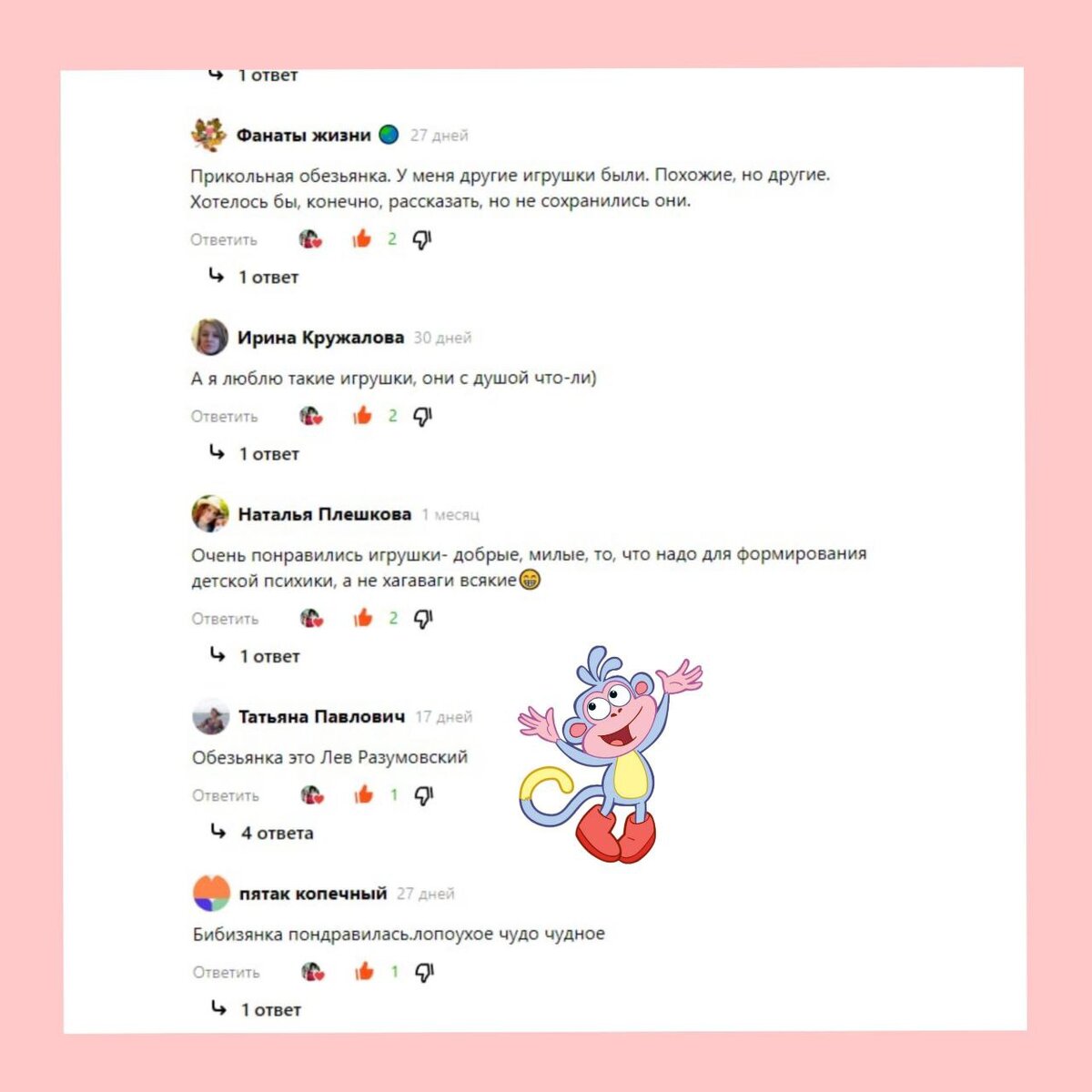Thumbs down on пятак копечный's comment
This screenshot has width=1092, height=1092.
[424, 973]
